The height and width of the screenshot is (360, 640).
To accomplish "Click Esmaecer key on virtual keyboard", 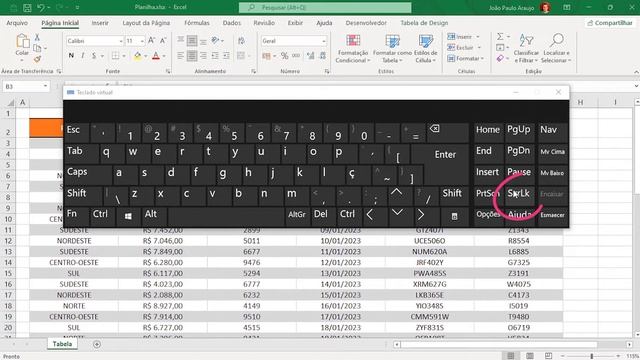I will coord(552,217).
